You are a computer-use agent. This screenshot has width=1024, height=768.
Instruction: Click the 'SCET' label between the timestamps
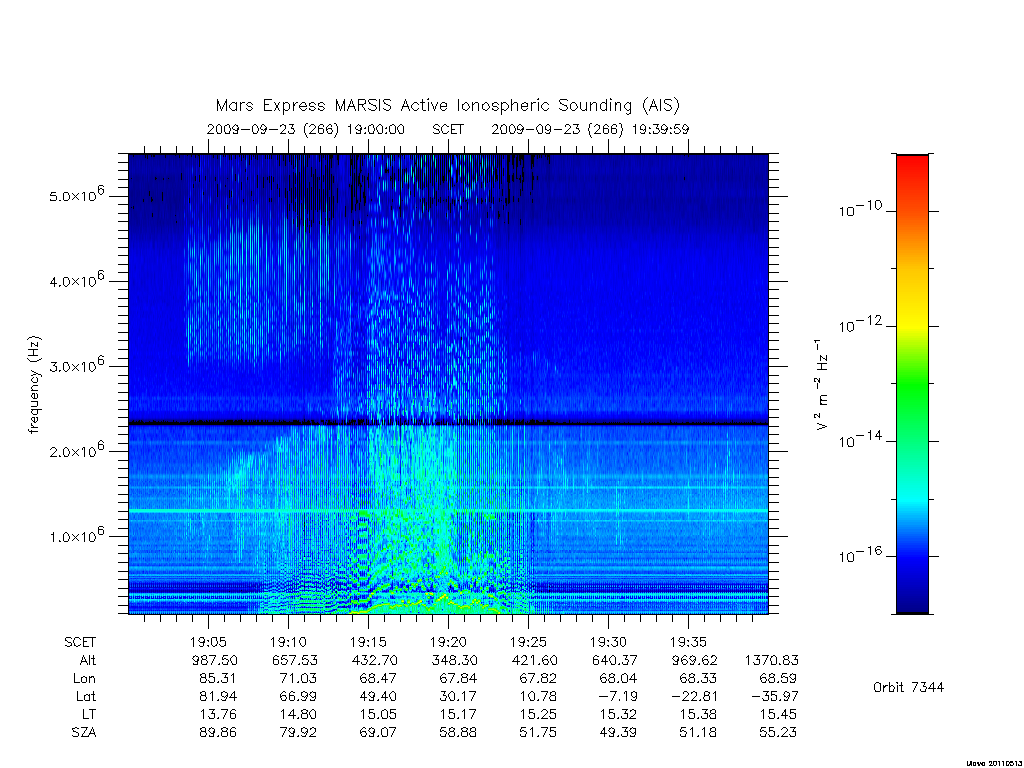pos(448,129)
